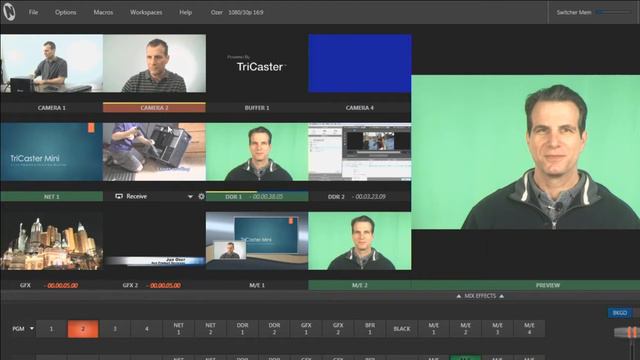Click the DDR 1 label bar
The height and width of the screenshot is (360, 640).
257,197
